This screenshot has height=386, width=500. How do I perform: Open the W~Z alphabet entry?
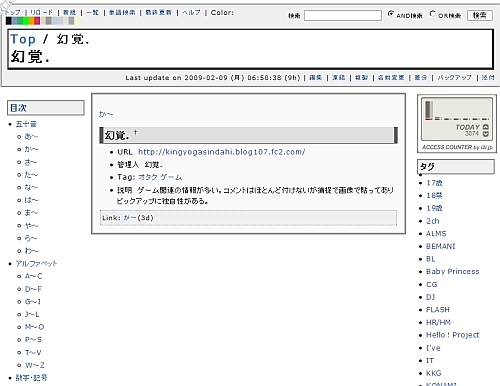pos(35,365)
